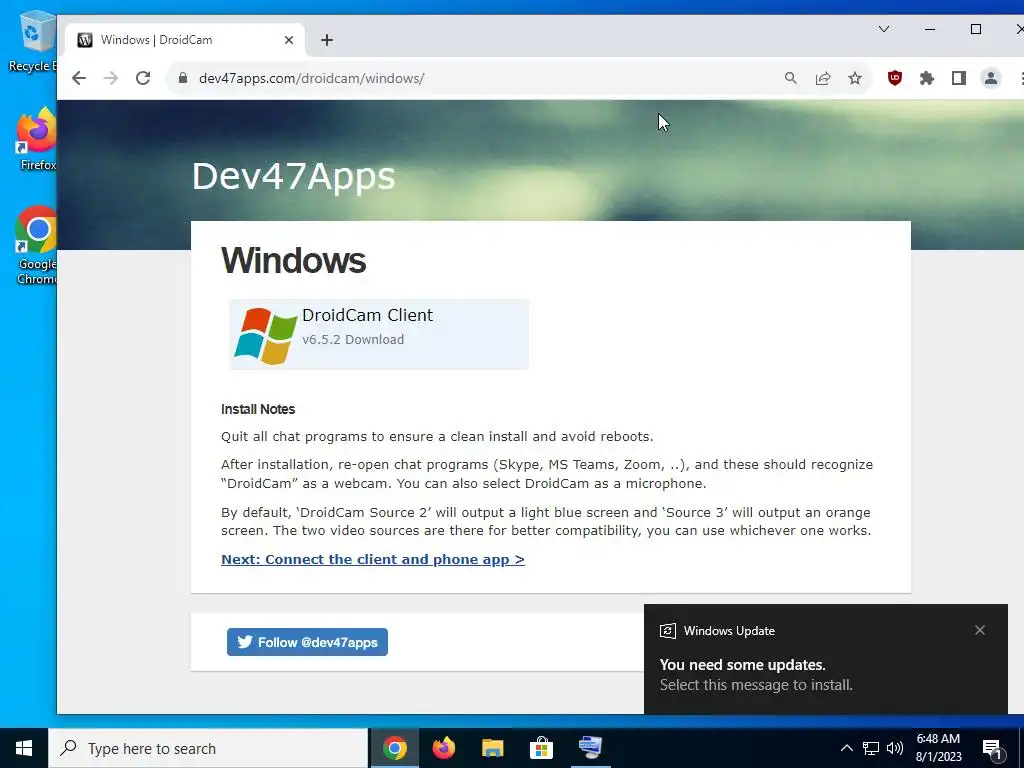Click the Windows page heading

click(293, 260)
